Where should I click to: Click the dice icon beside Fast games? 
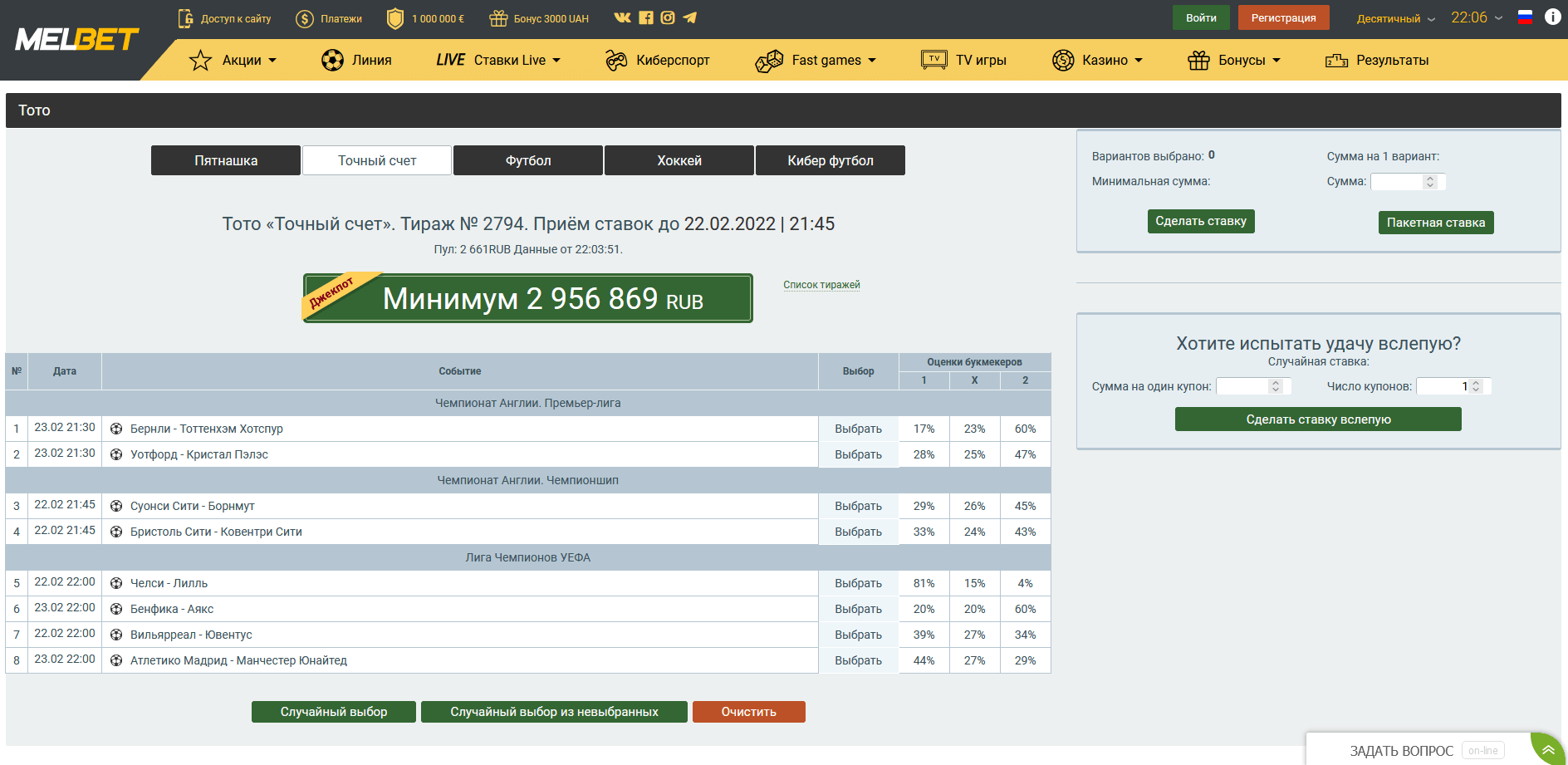coord(769,61)
